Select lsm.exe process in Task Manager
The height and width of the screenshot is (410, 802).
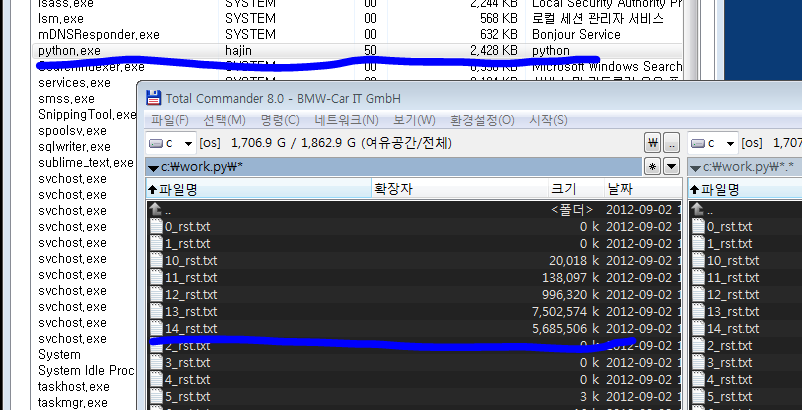(x=61, y=18)
